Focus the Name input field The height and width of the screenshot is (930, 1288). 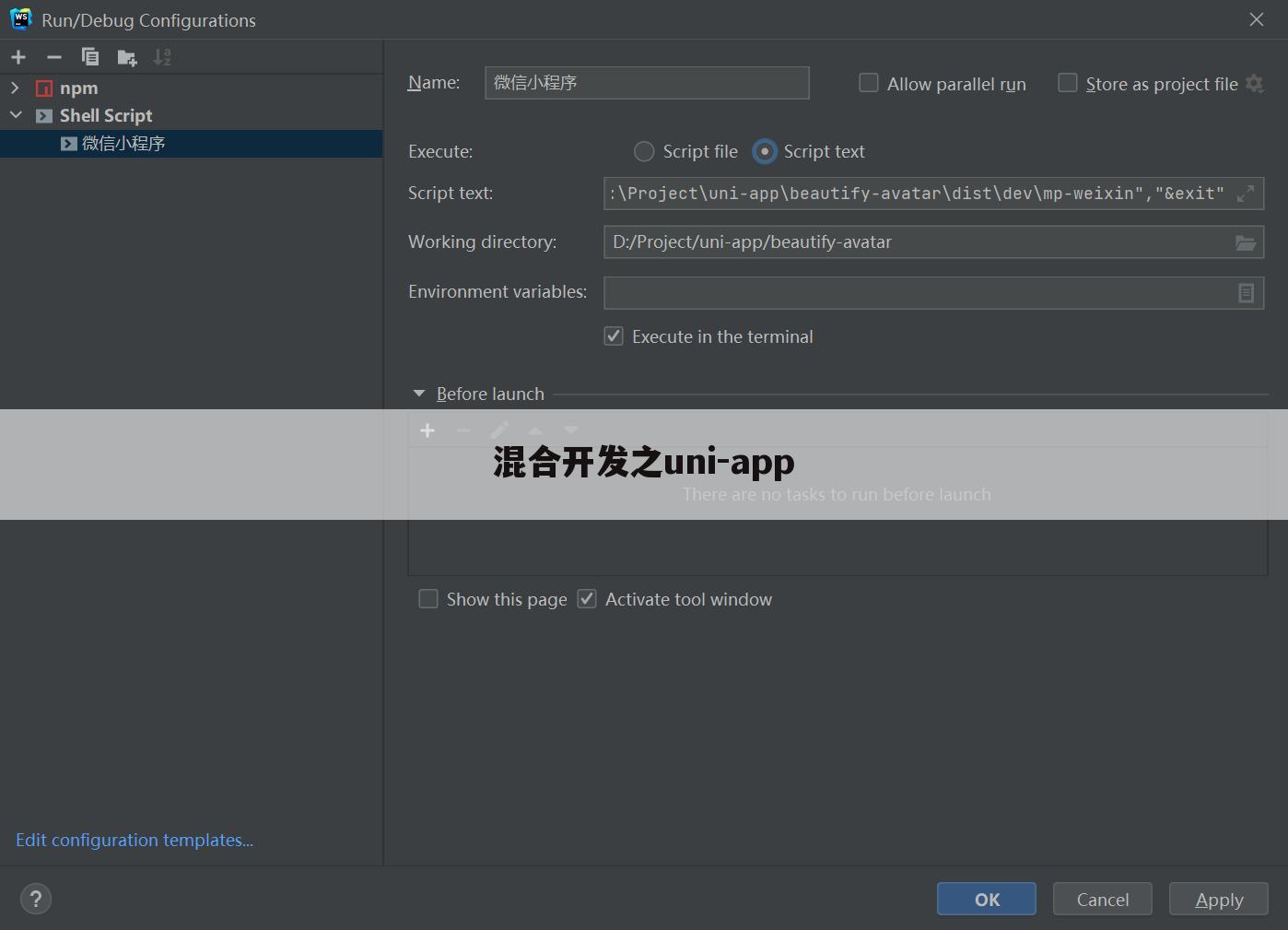tap(647, 83)
